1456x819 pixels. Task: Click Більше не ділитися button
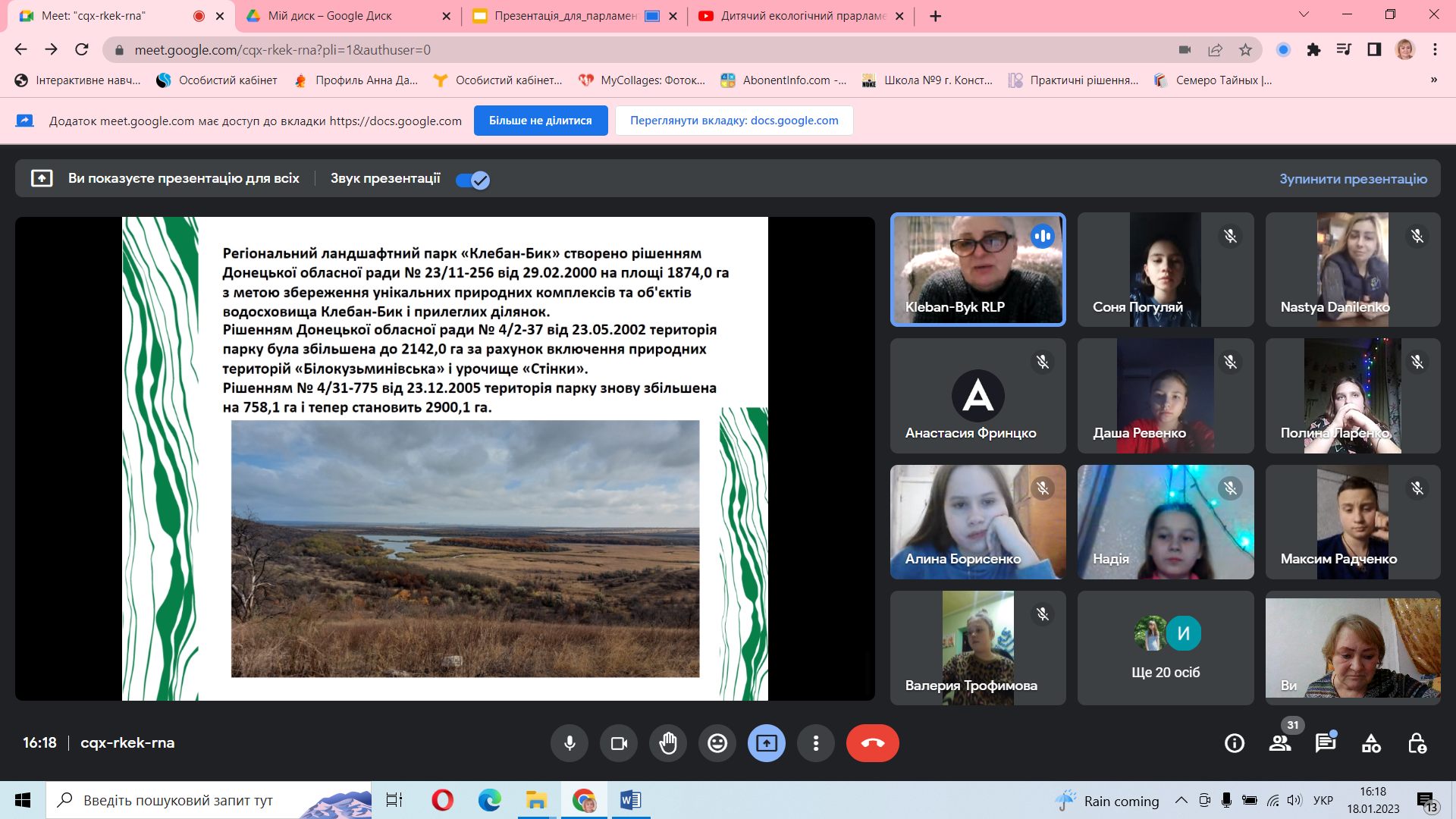[541, 121]
